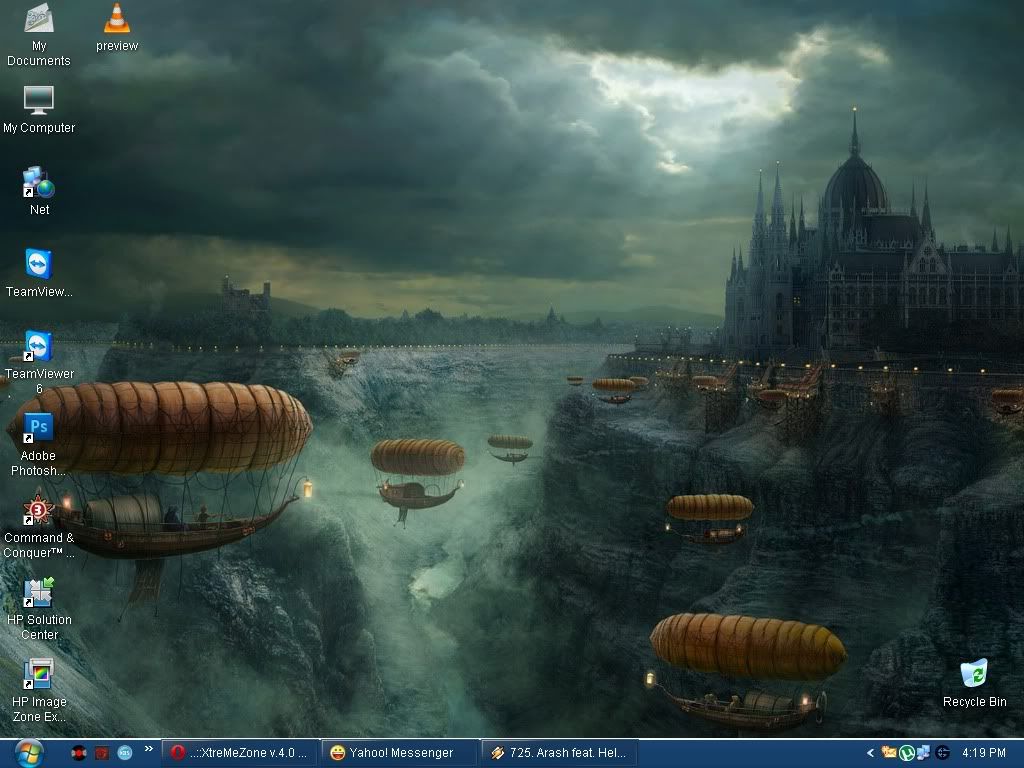This screenshot has height=768, width=1024.
Task: Select the TeamView... desktop icon
Action: [39, 272]
